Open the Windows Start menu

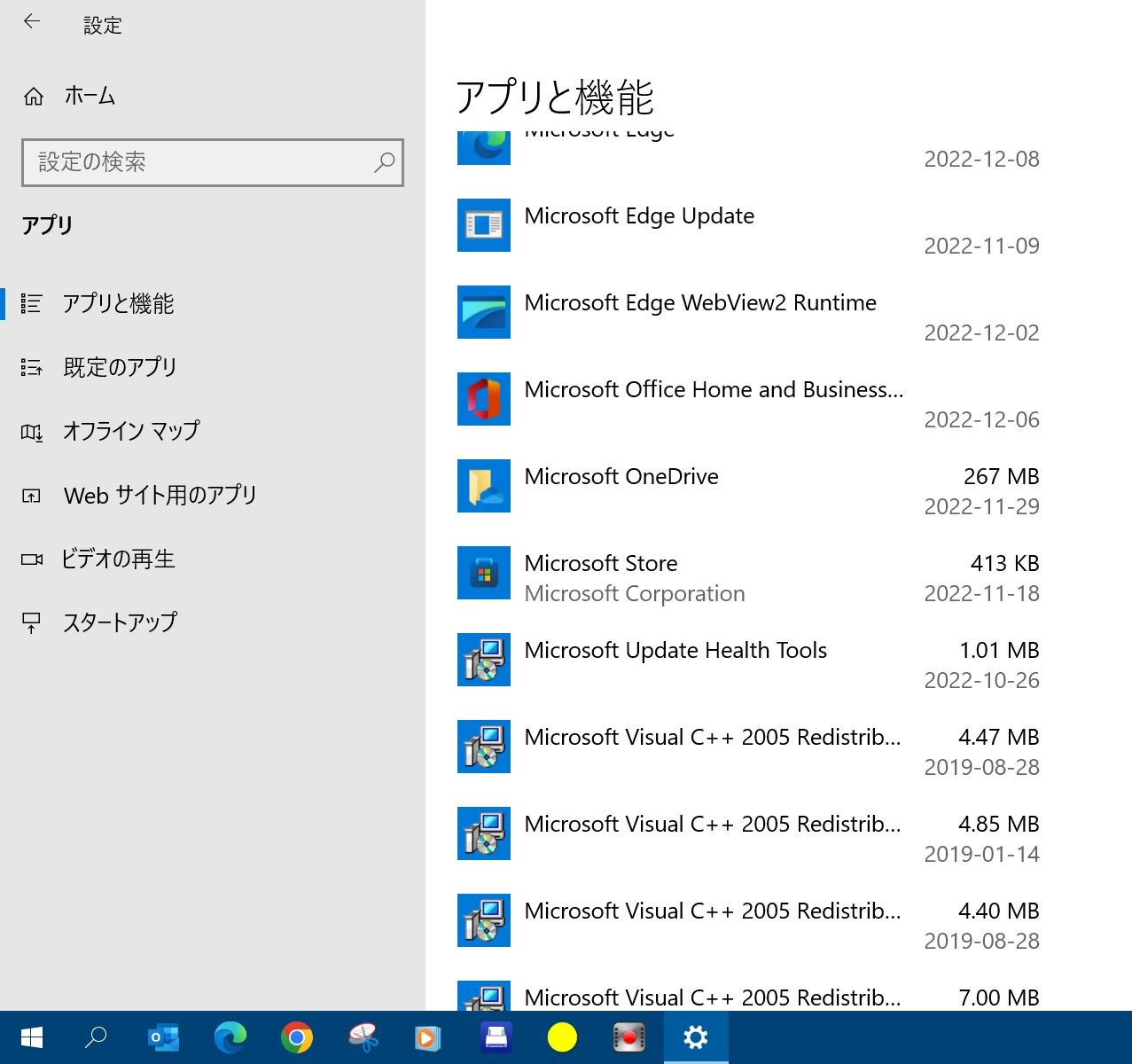point(32,1037)
